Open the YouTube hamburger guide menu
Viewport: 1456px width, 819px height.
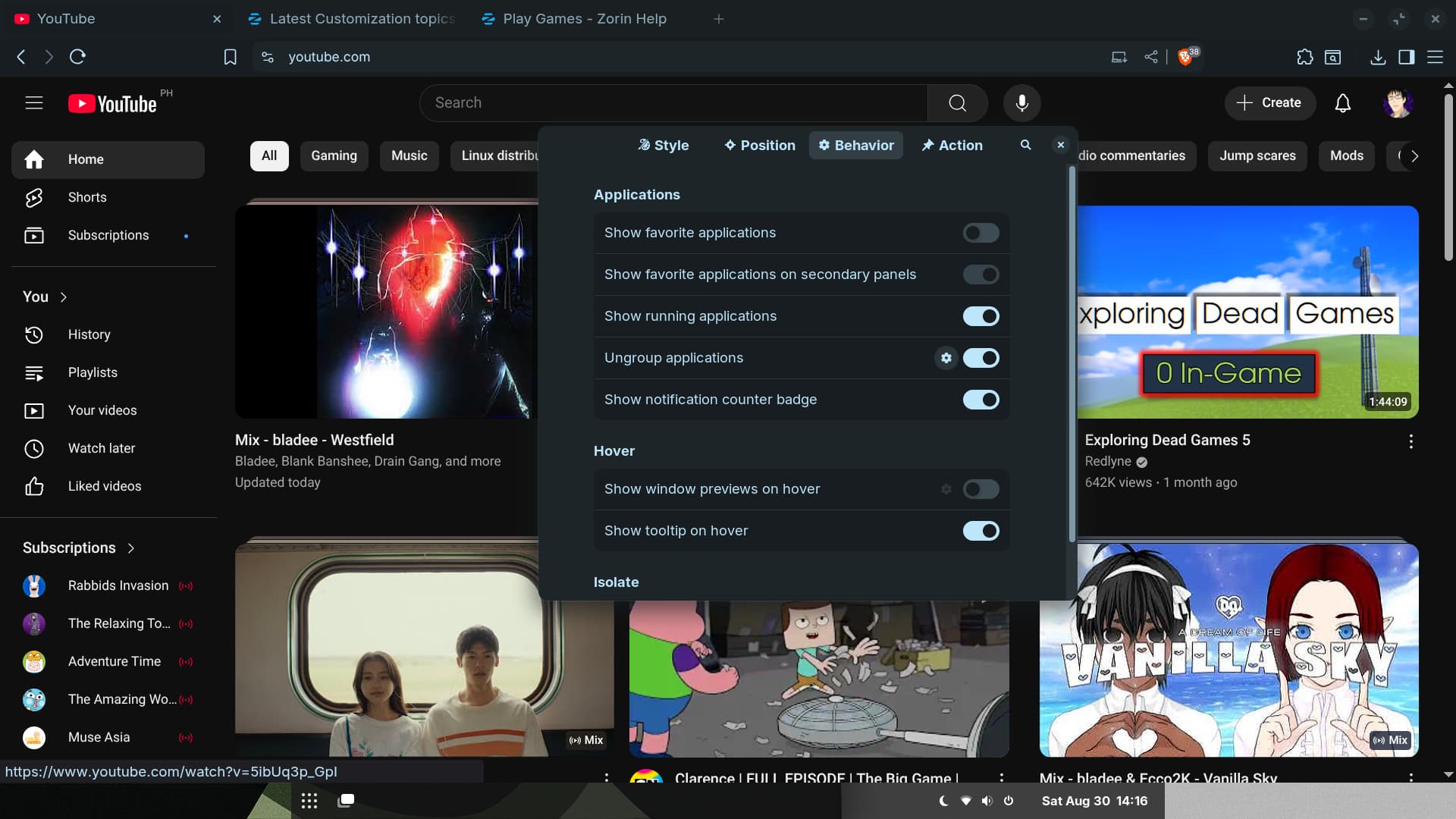pos(34,103)
